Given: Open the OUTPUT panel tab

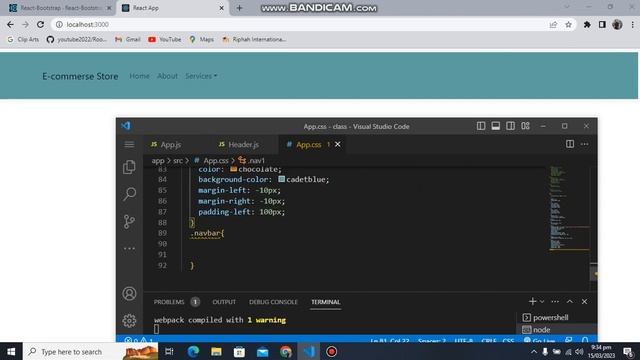Looking at the screenshot, I should point(224,302).
